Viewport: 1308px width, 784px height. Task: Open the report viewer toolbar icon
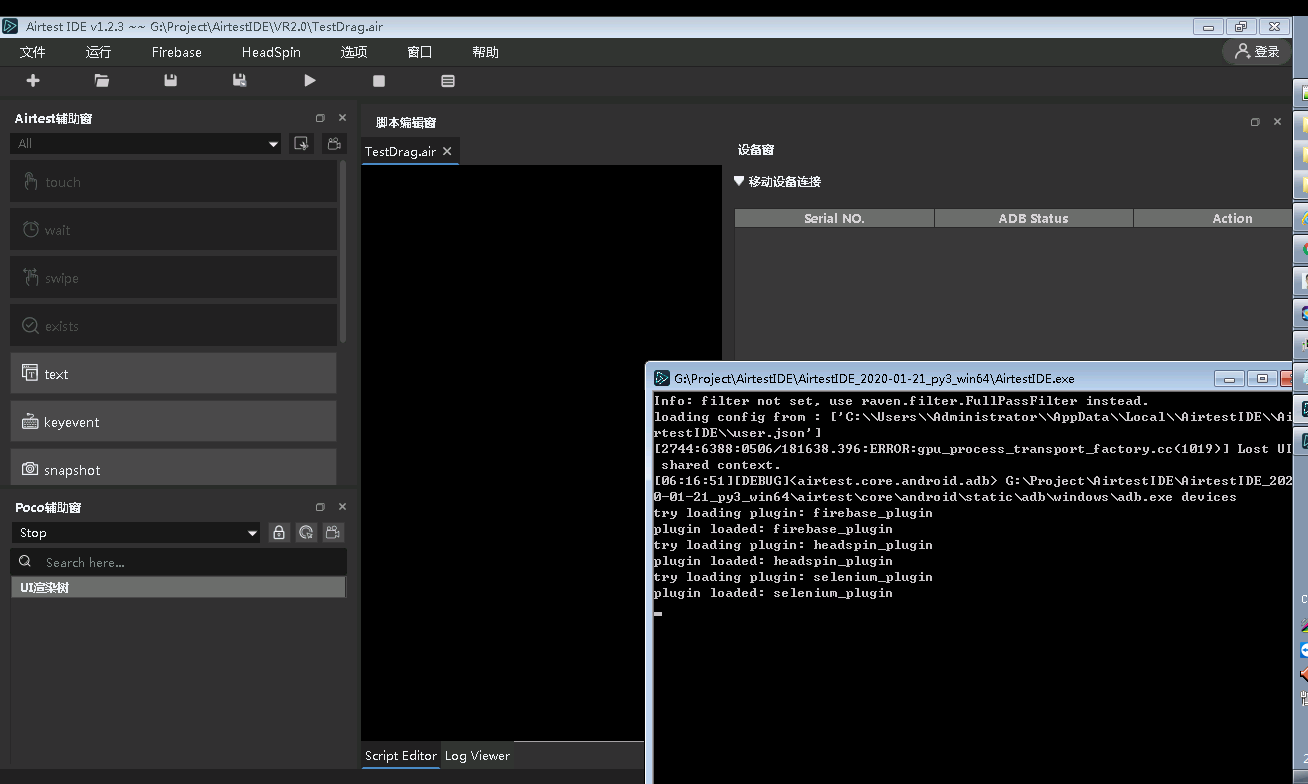[x=448, y=81]
